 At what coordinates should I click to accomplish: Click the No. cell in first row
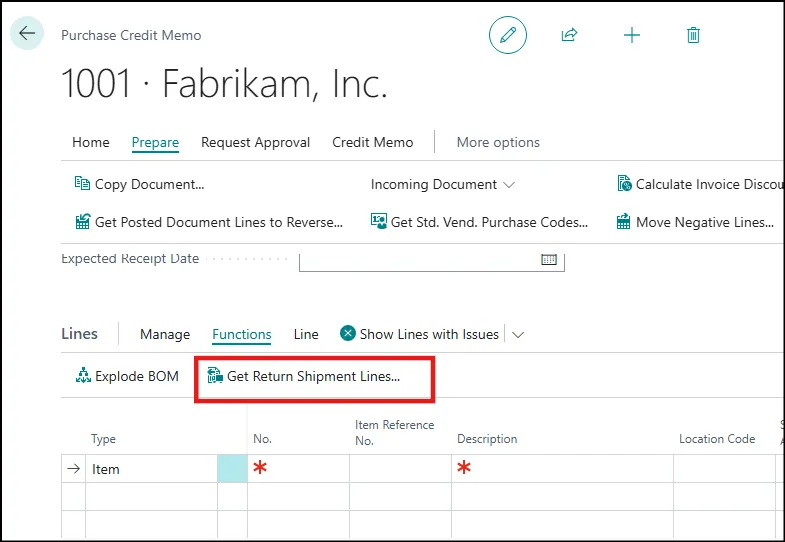coord(298,469)
